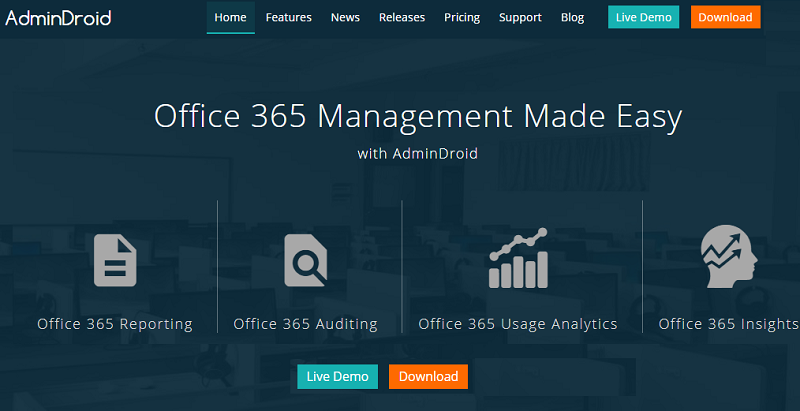Click the 'with AdminDroid' subtitle
Screen dimensions: 800x411
[418, 153]
